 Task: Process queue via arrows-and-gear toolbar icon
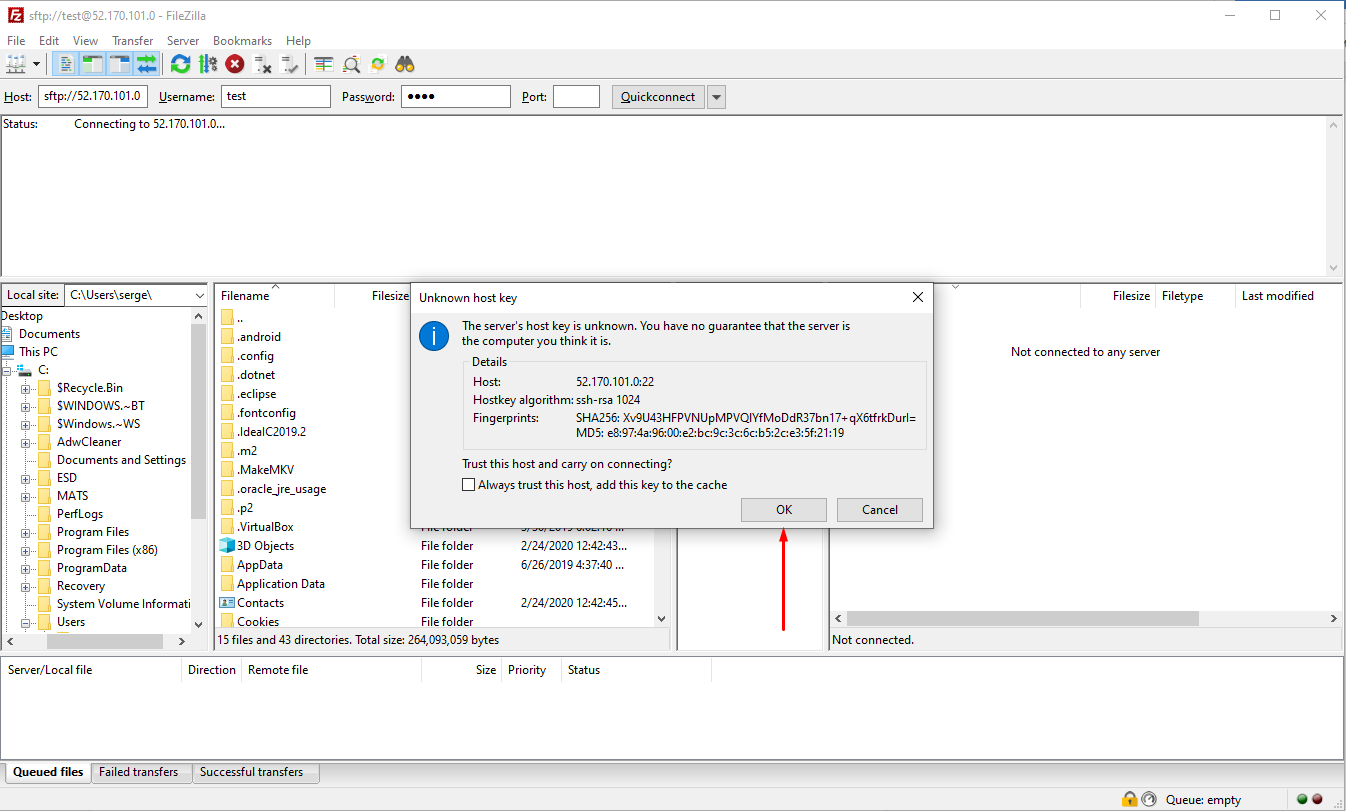208,64
